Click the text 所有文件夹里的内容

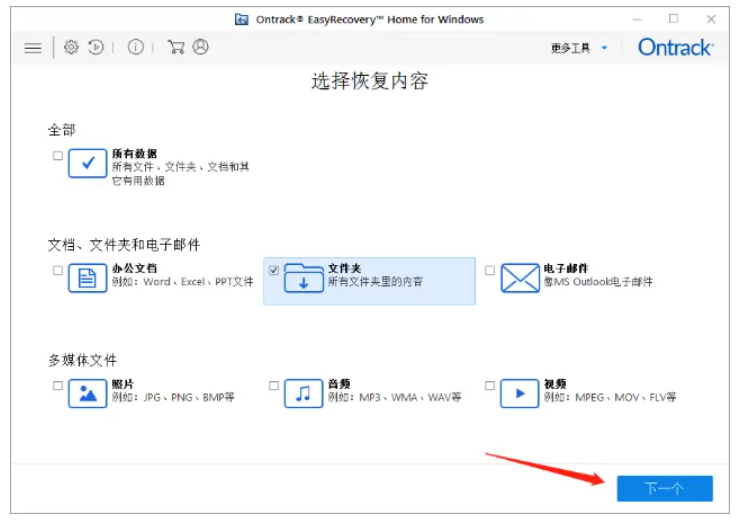point(376,282)
